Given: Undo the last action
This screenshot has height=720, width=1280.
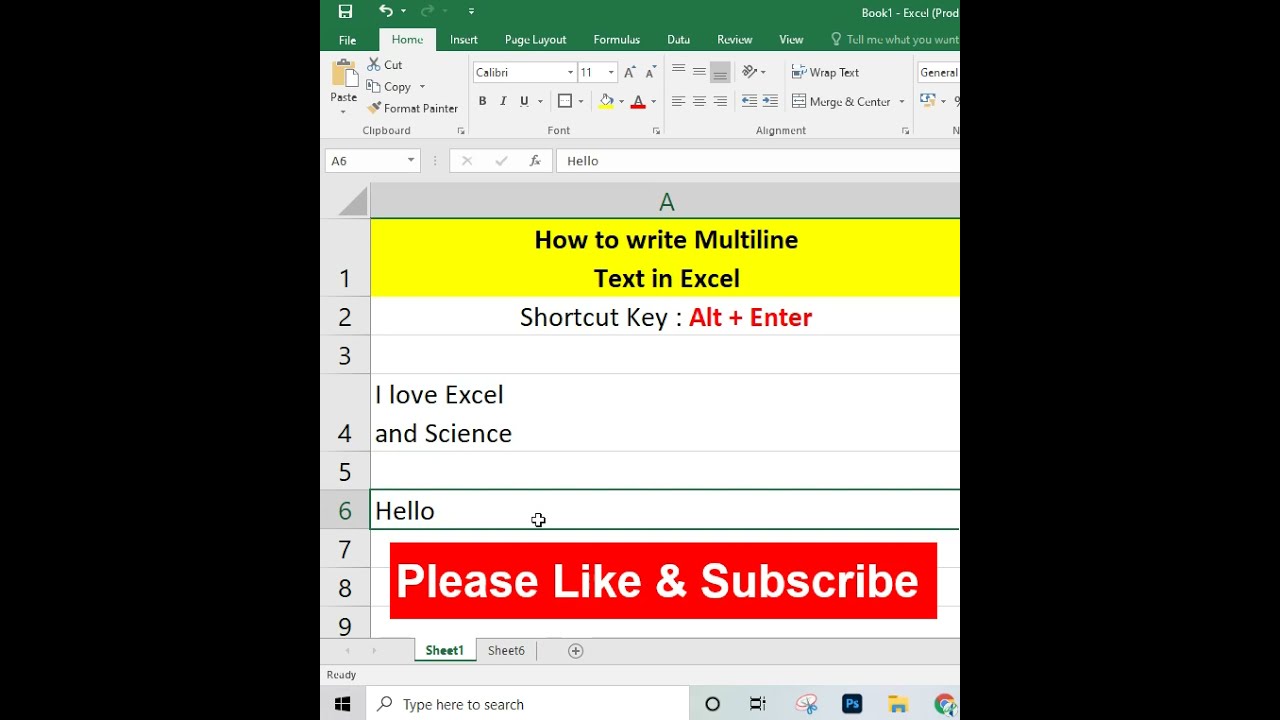Looking at the screenshot, I should pos(385,11).
